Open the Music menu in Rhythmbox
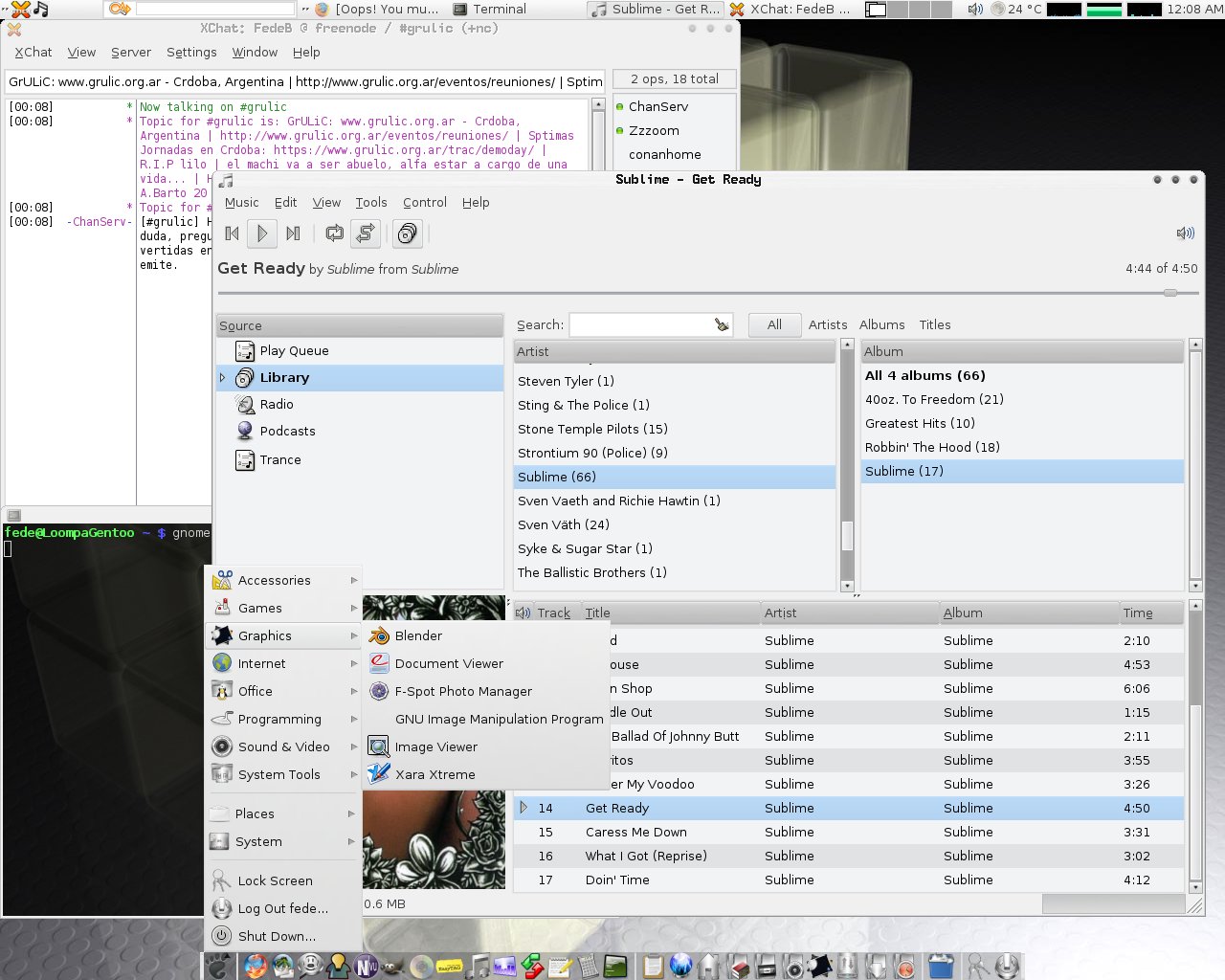 (x=241, y=202)
